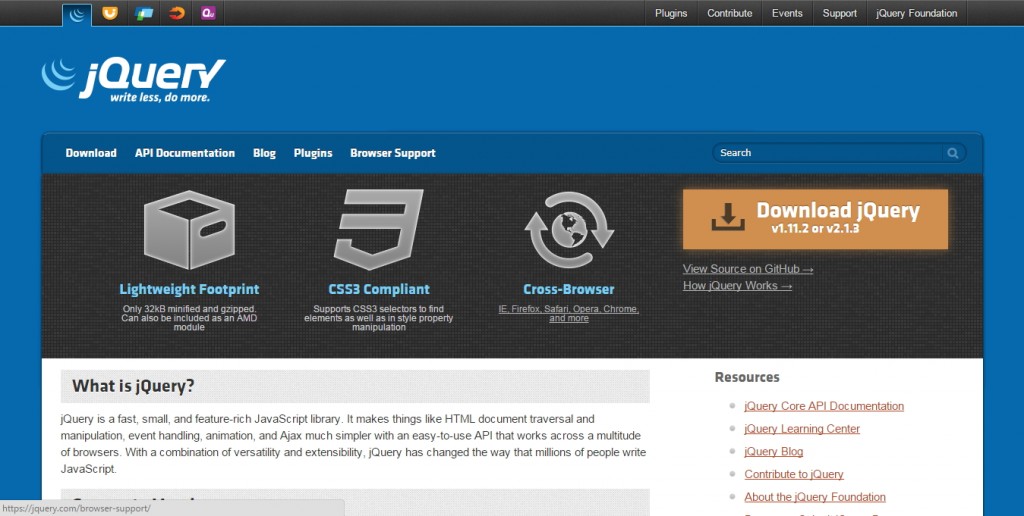The width and height of the screenshot is (1024, 516).
Task: Open the jQuery UI project icon
Action: pyautogui.click(x=110, y=13)
